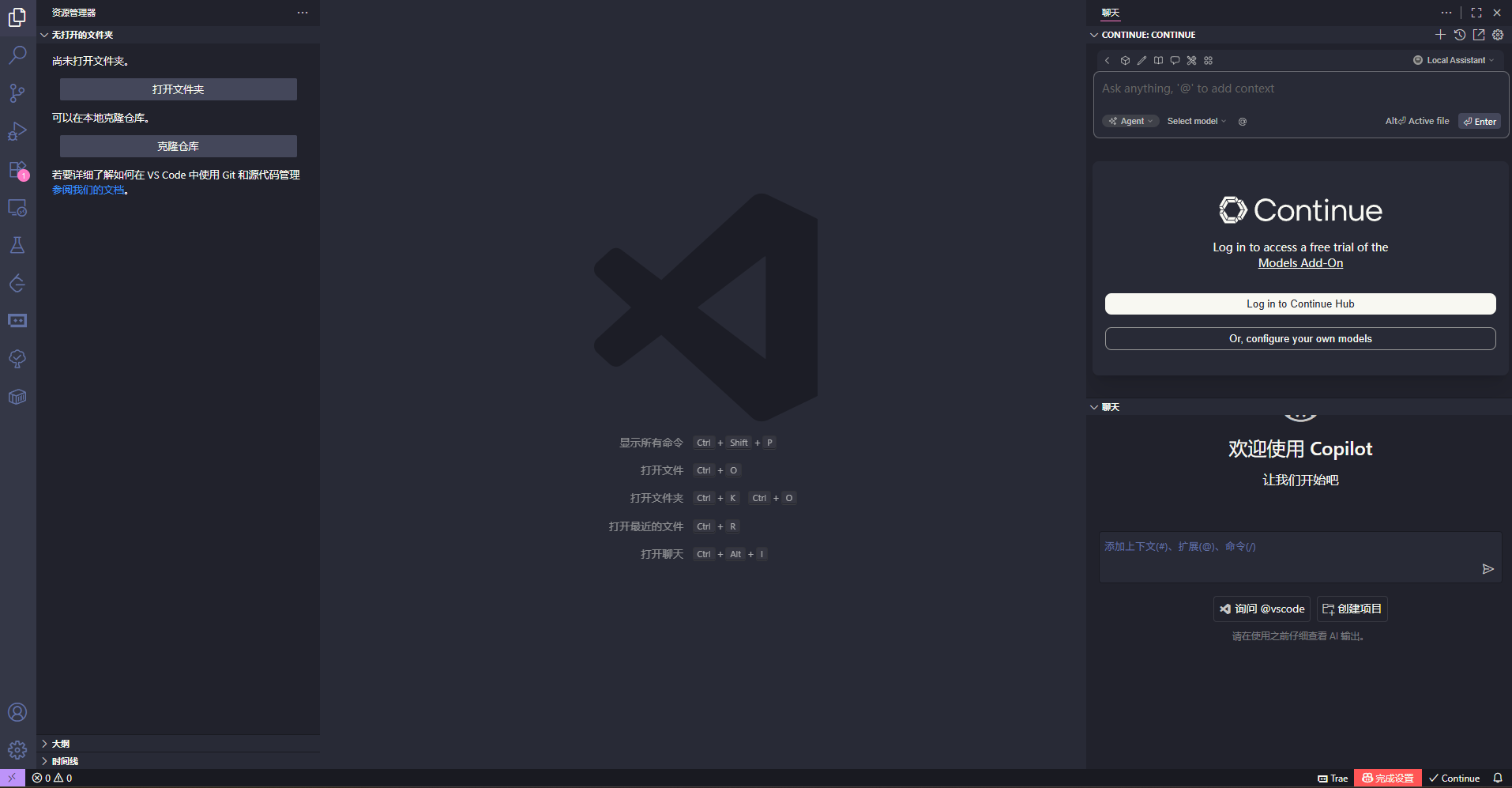1512x788 pixels.
Task: Expand the 时间线 timeline section
Action: point(179,761)
